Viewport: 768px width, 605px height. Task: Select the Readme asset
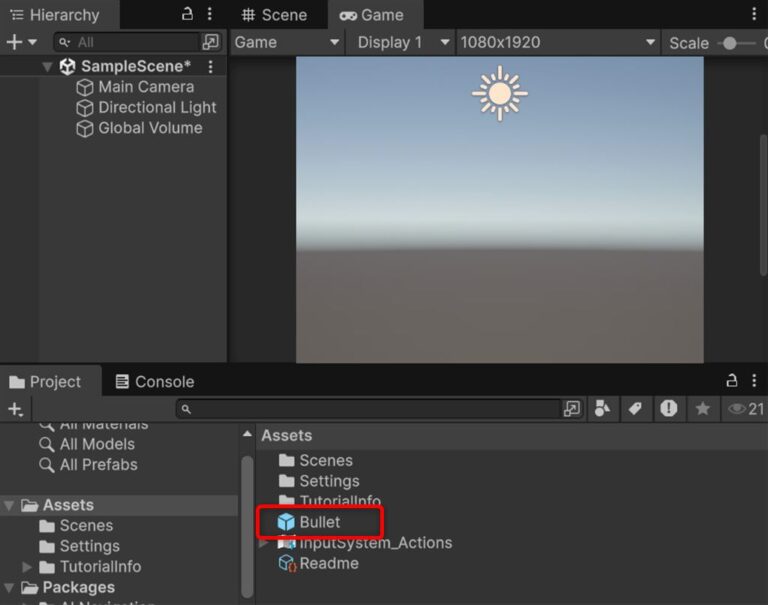(329, 563)
